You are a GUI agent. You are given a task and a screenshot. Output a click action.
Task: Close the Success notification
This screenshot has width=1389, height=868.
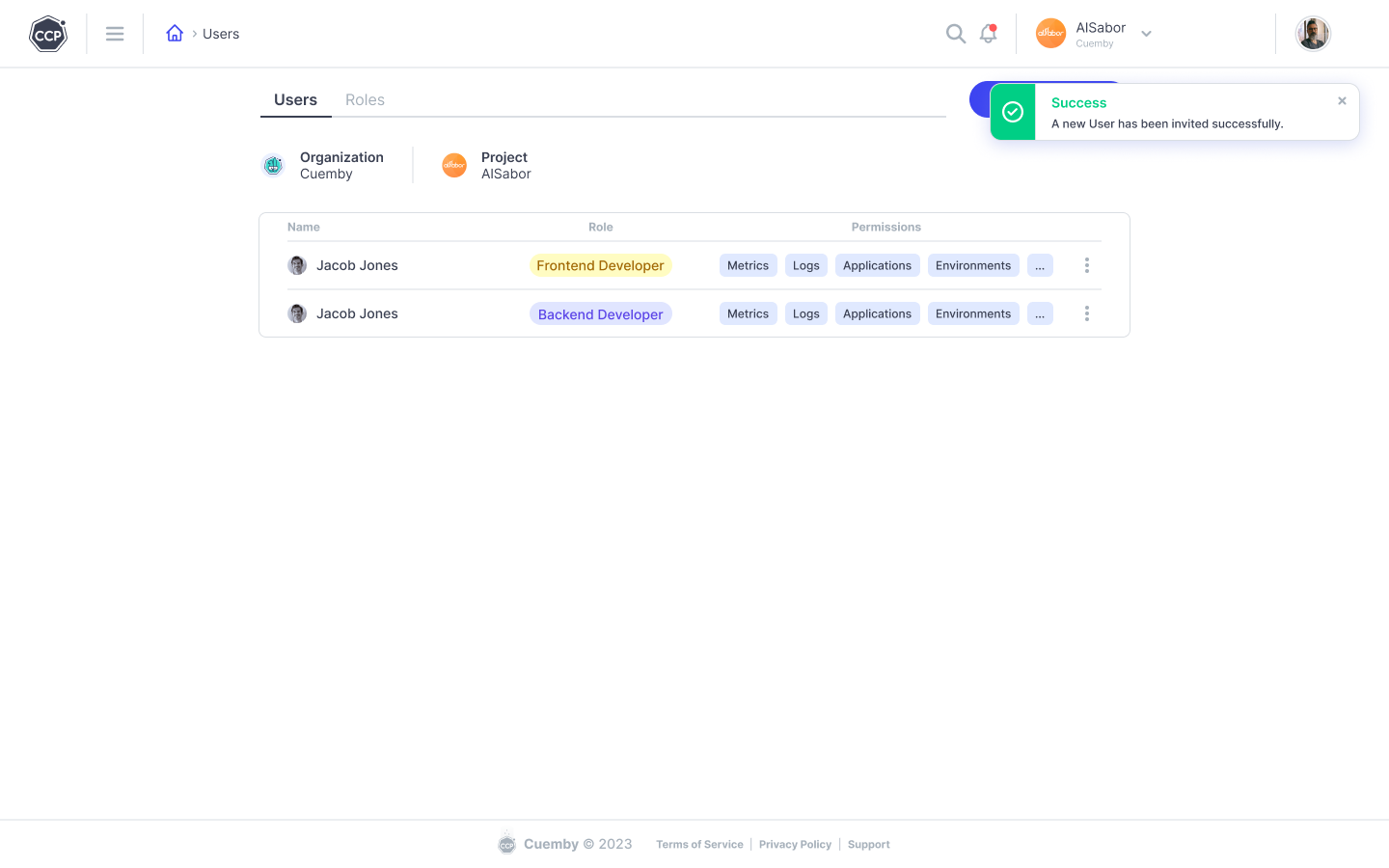(x=1342, y=100)
